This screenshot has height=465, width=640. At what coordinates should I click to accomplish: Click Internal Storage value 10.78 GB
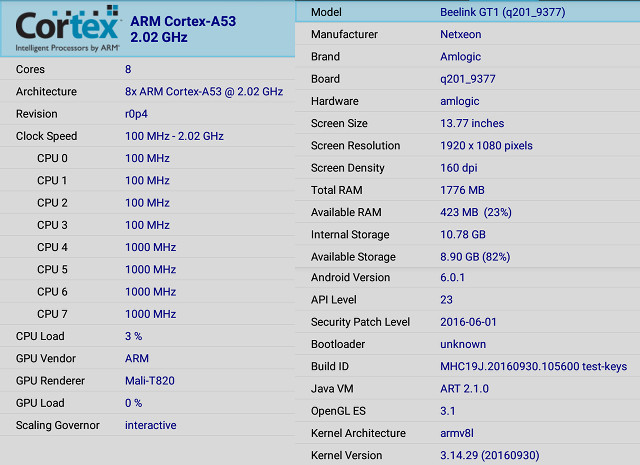click(x=463, y=235)
